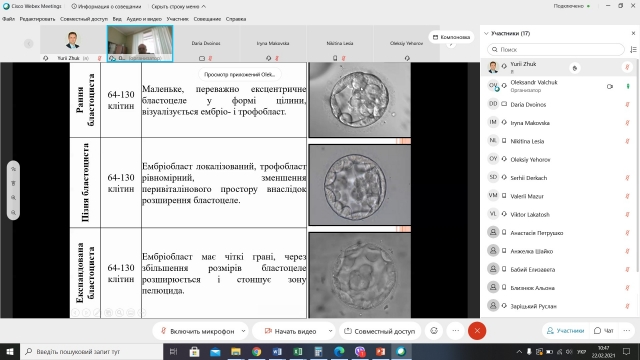The image size is (640, 360).
Task: Focus the Поиск participant search field
Action: tap(556, 49)
